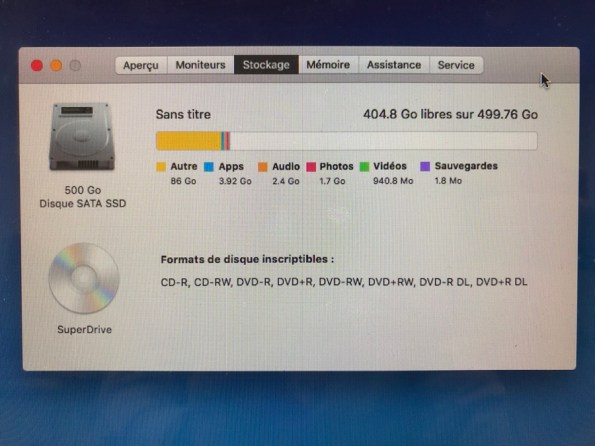Click the "86 Go" Autre value
Screen dimensions: 595x446
pos(183,181)
